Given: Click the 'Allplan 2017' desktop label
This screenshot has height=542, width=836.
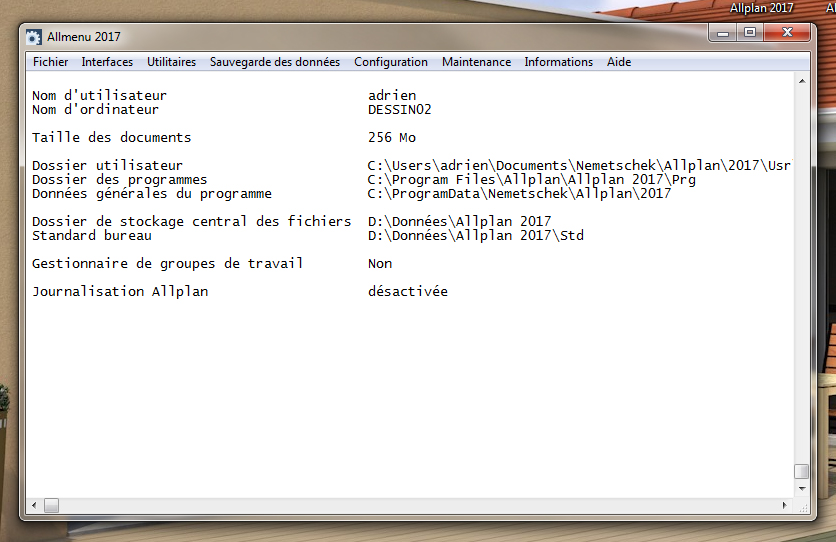Looking at the screenshot, I should [x=761, y=8].
